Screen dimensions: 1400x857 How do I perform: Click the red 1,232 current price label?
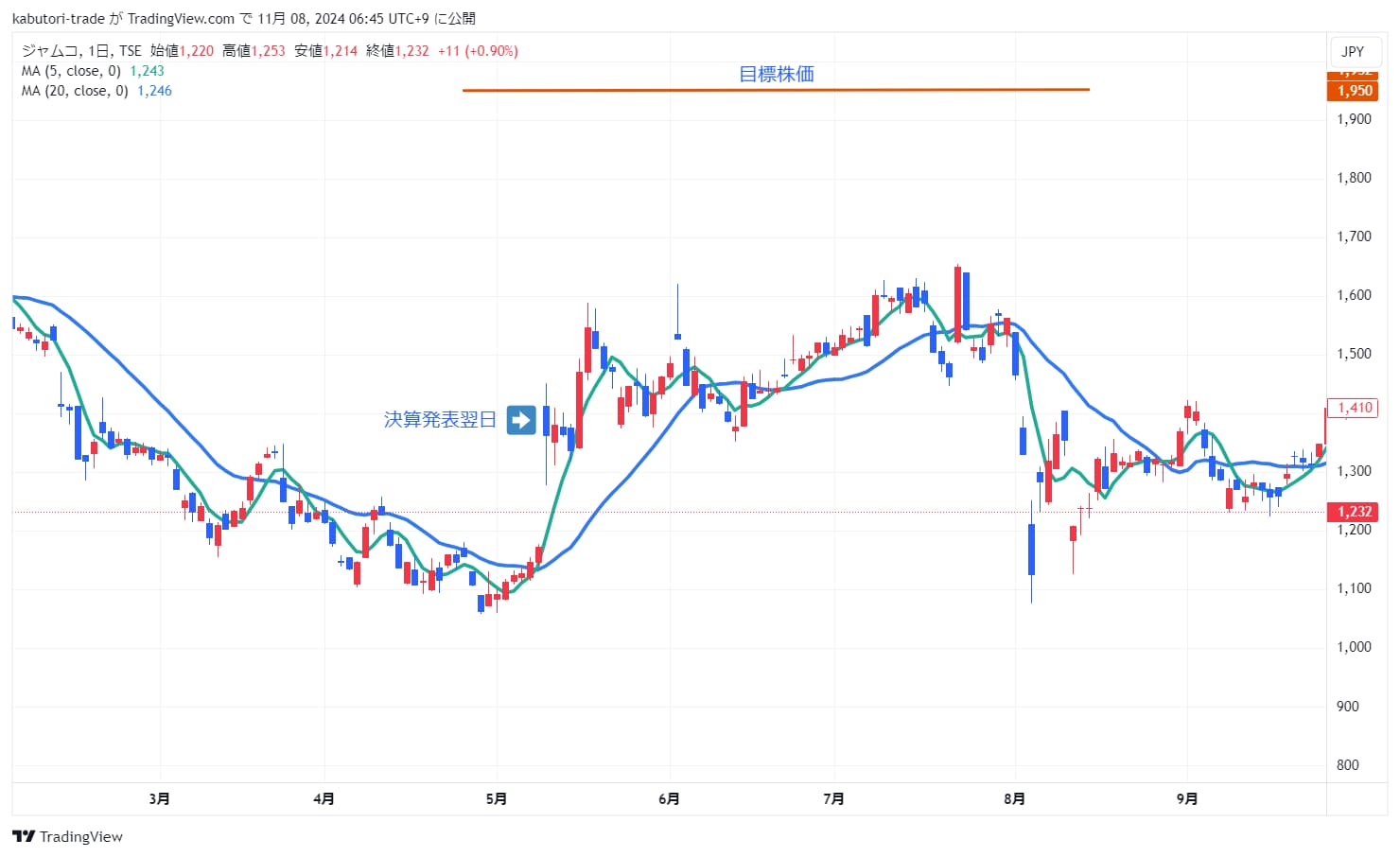[1354, 512]
